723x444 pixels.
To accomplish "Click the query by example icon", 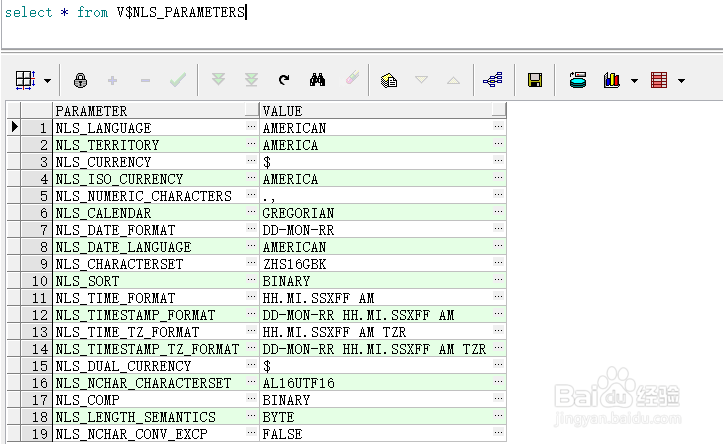I will point(389,80).
